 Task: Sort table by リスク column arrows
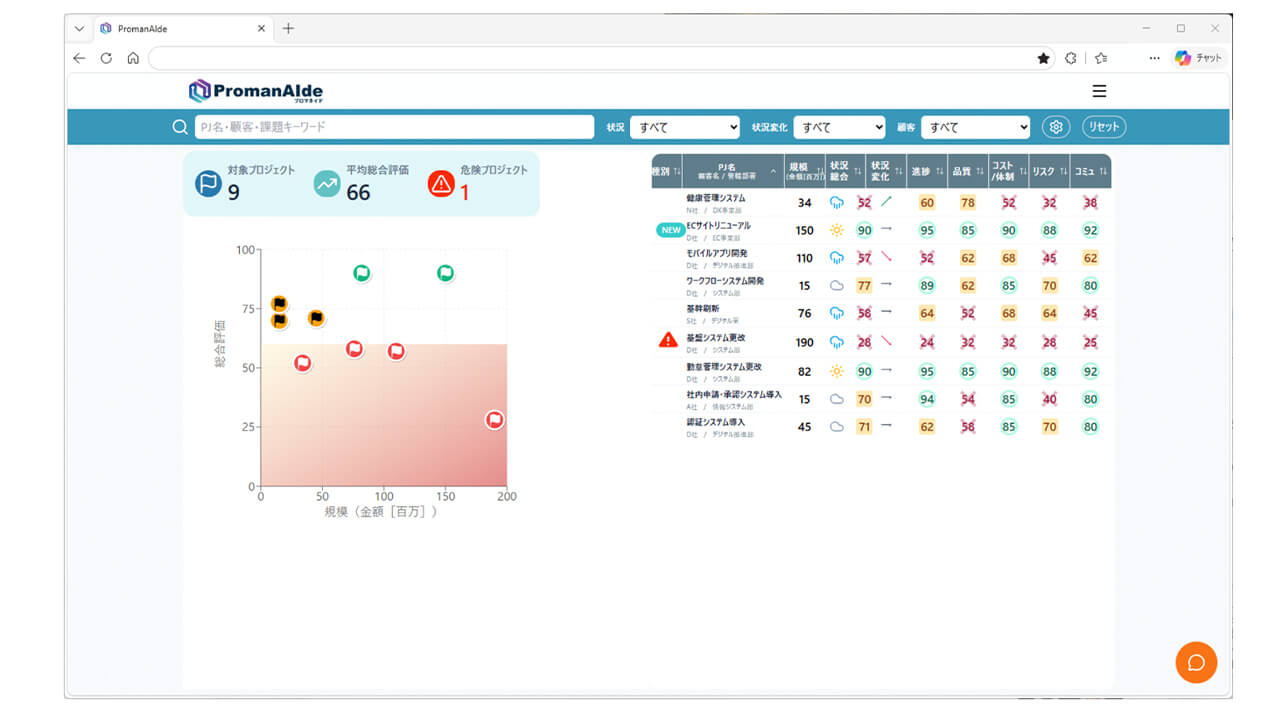pyautogui.click(x=1063, y=171)
